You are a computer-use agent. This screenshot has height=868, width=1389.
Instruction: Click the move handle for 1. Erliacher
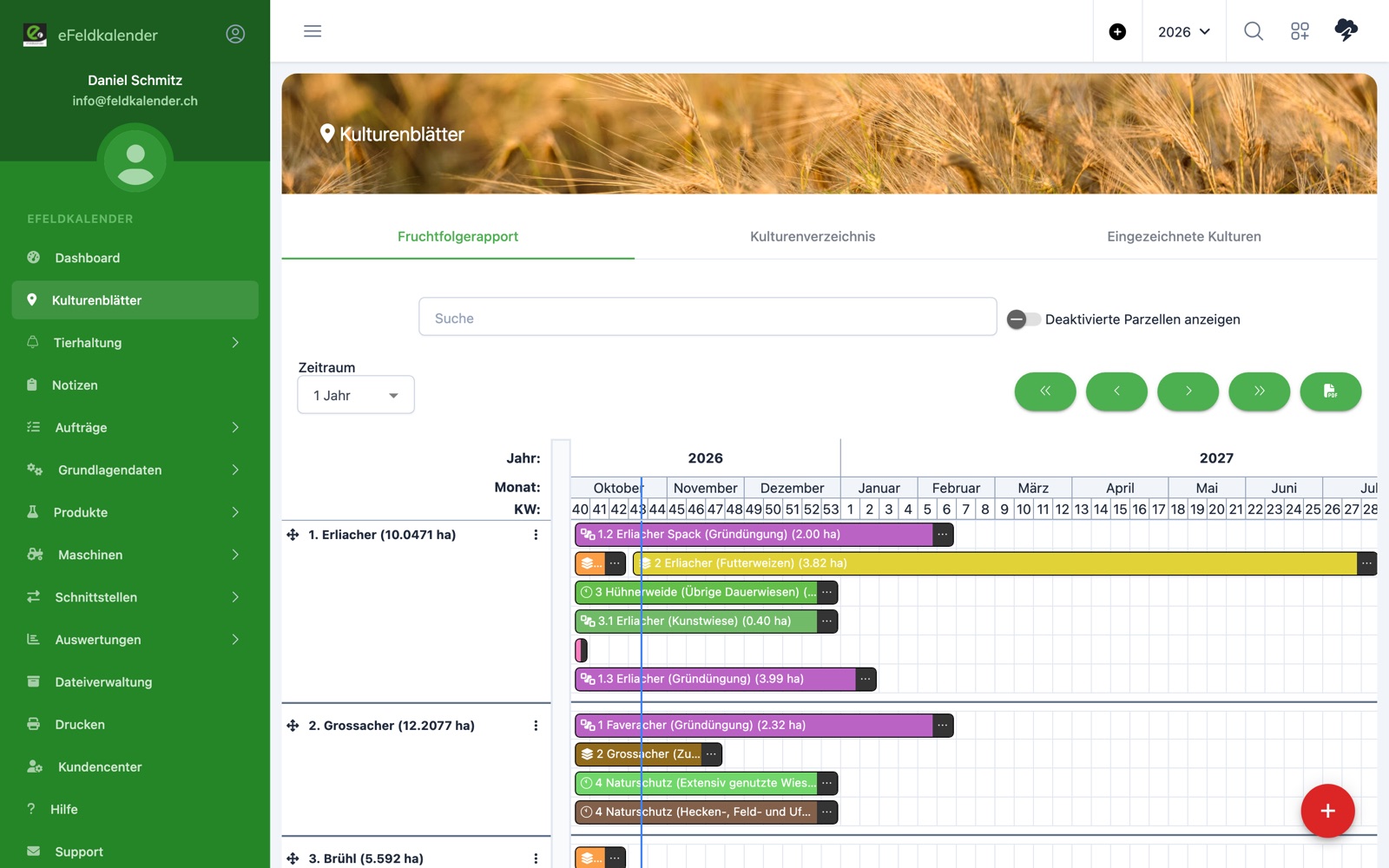293,535
